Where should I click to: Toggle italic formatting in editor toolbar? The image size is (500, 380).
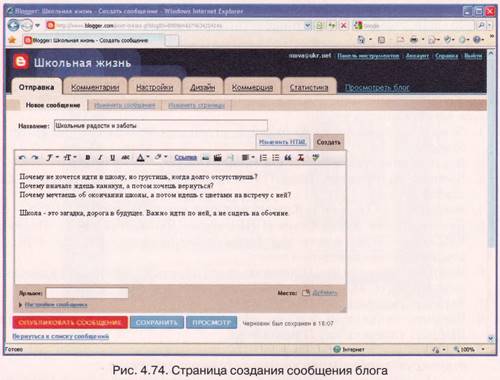click(100, 157)
